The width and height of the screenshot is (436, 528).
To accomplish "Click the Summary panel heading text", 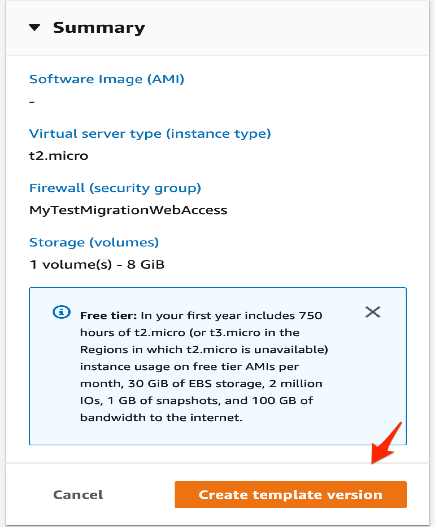I will 99,28.
